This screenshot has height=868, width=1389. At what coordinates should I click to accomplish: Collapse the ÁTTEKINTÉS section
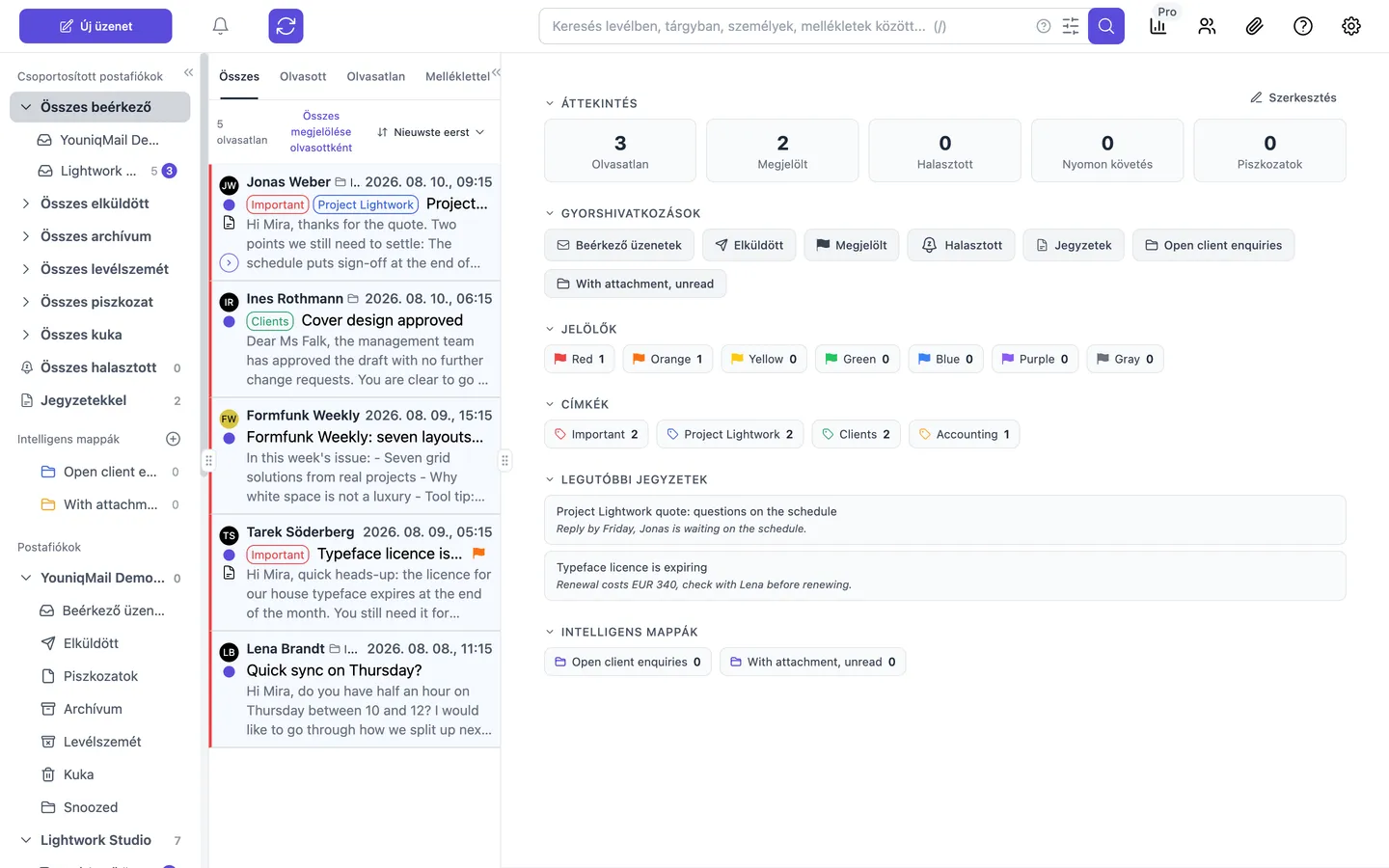(550, 103)
